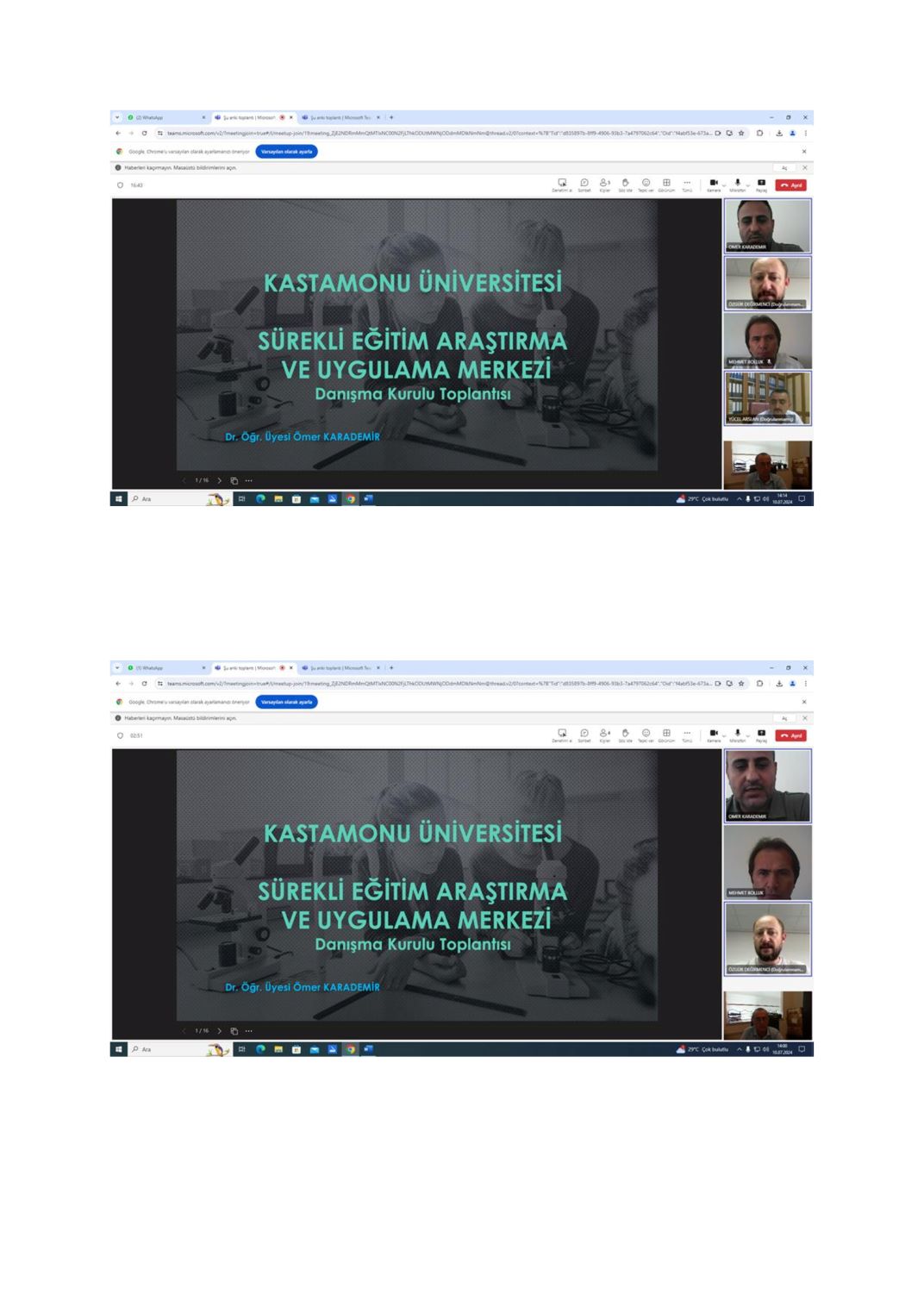Go to next slide in the top screenshot

(x=220, y=480)
